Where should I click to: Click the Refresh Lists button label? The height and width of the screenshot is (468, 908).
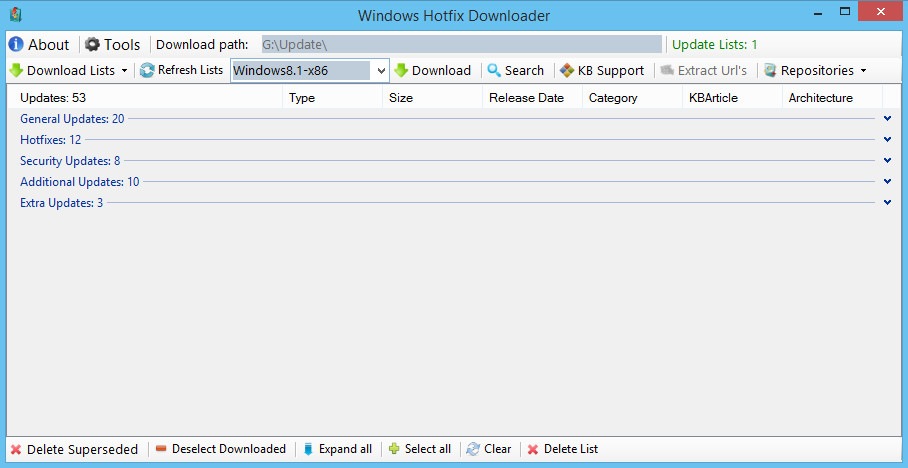(191, 70)
